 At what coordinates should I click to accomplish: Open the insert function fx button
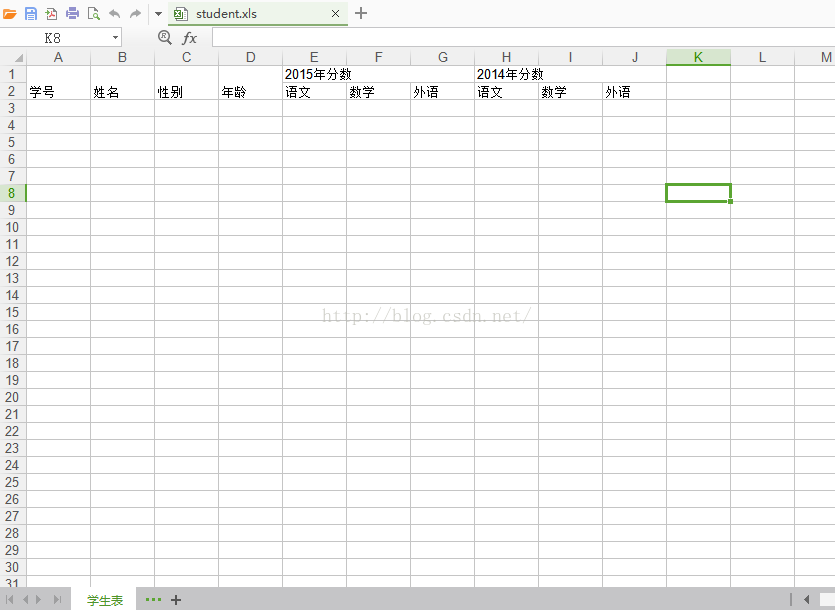(x=190, y=38)
